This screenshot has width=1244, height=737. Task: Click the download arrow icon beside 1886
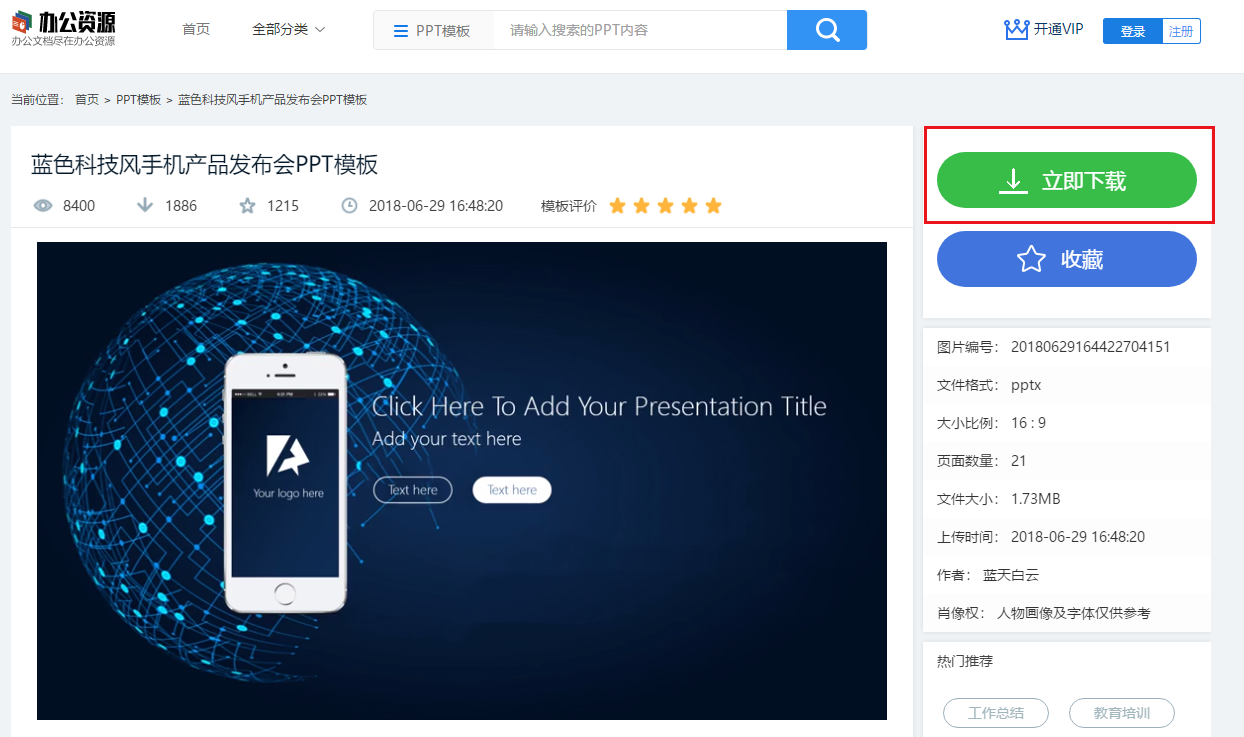145,206
